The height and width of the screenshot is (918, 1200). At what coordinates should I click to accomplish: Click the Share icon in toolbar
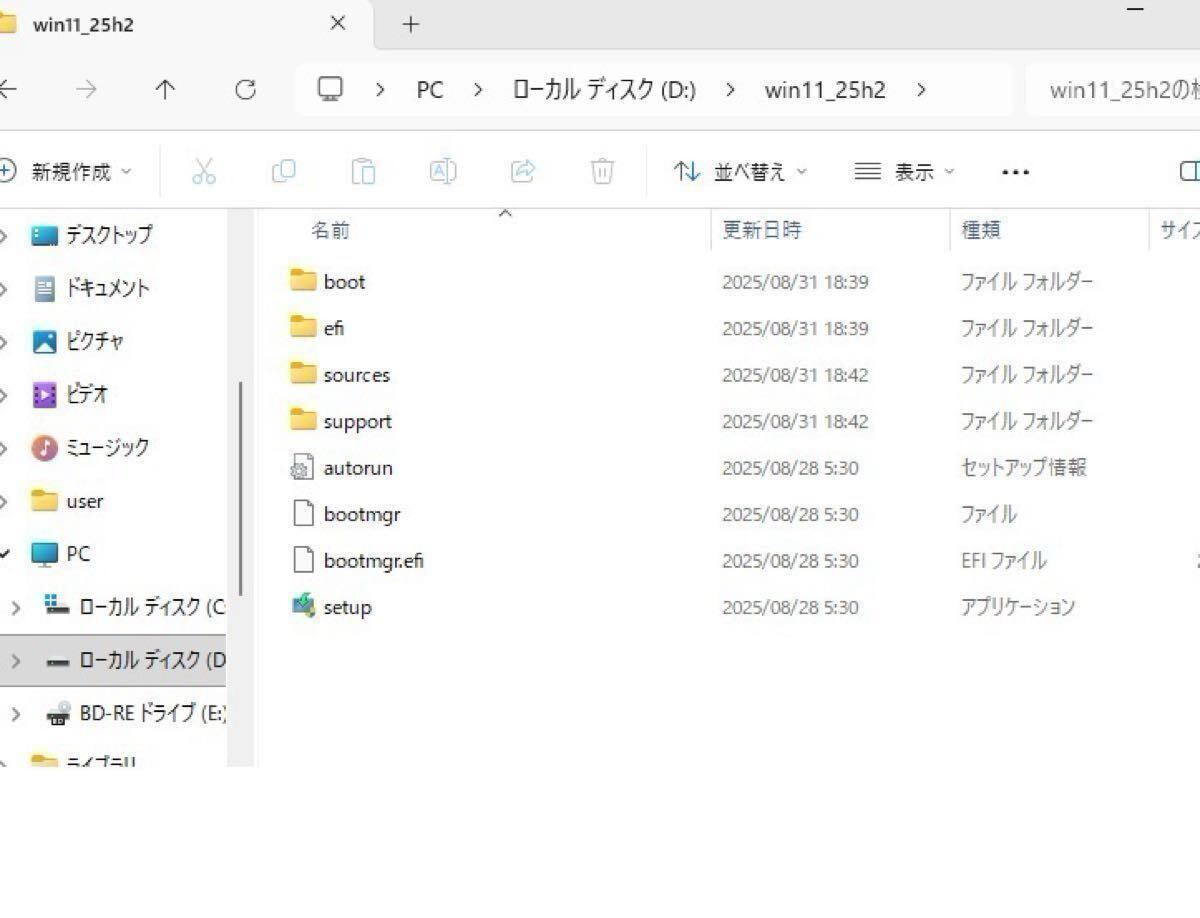pyautogui.click(x=523, y=172)
